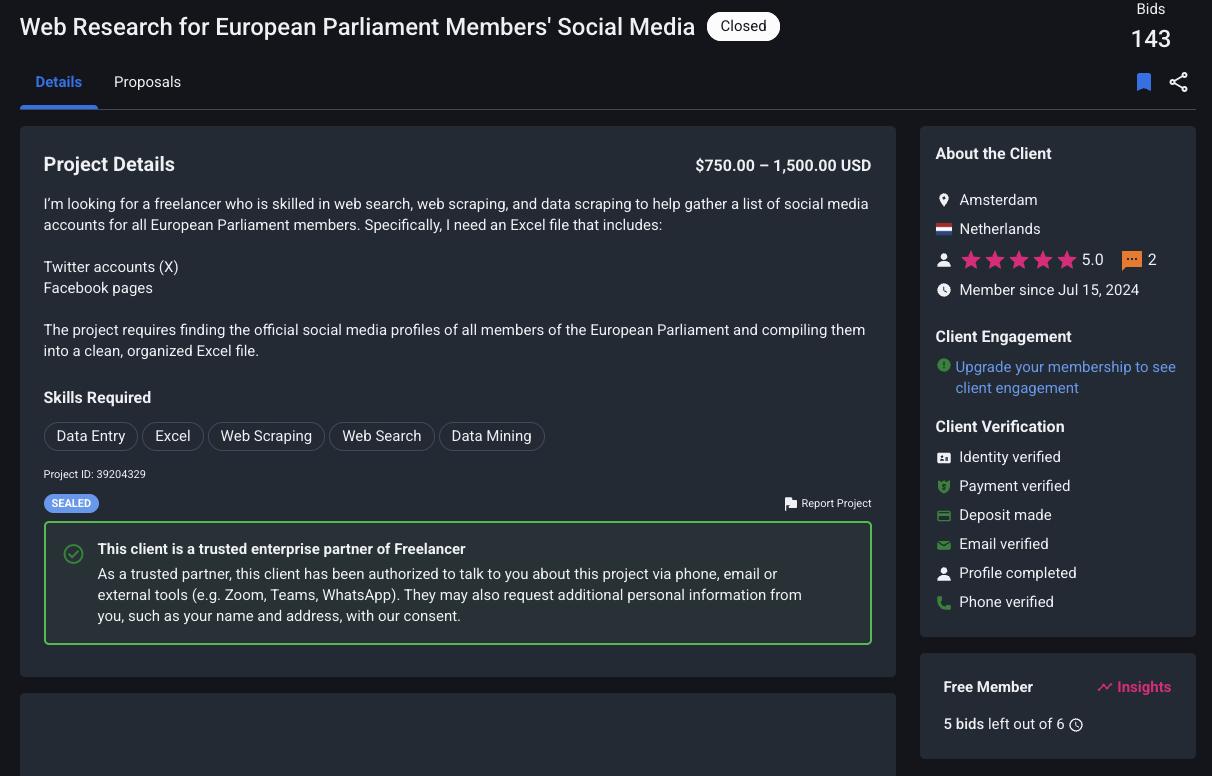This screenshot has width=1212, height=776.
Task: Click the Facebook pages line
Action: click(98, 288)
